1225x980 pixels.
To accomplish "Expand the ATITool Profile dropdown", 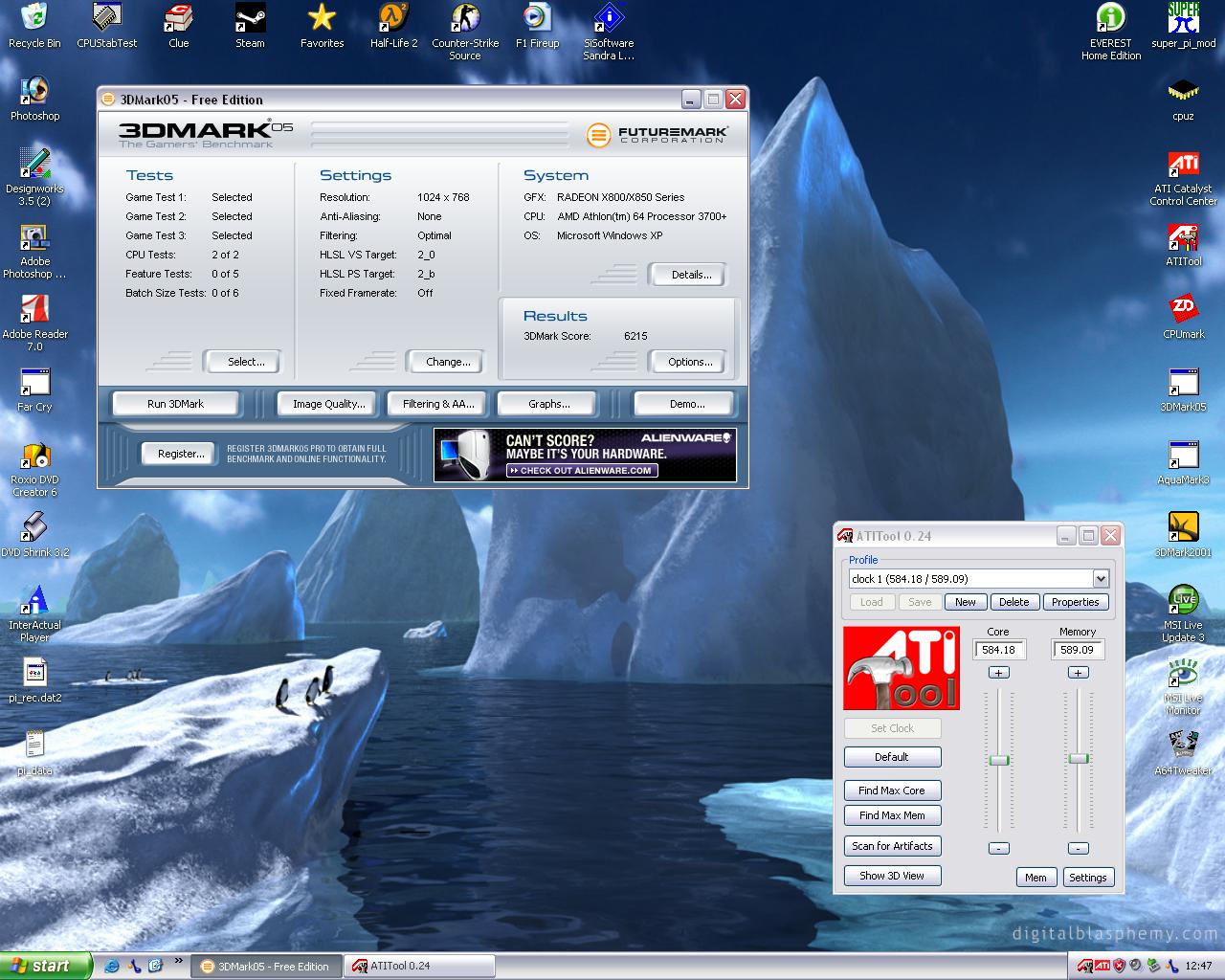I will [1101, 578].
